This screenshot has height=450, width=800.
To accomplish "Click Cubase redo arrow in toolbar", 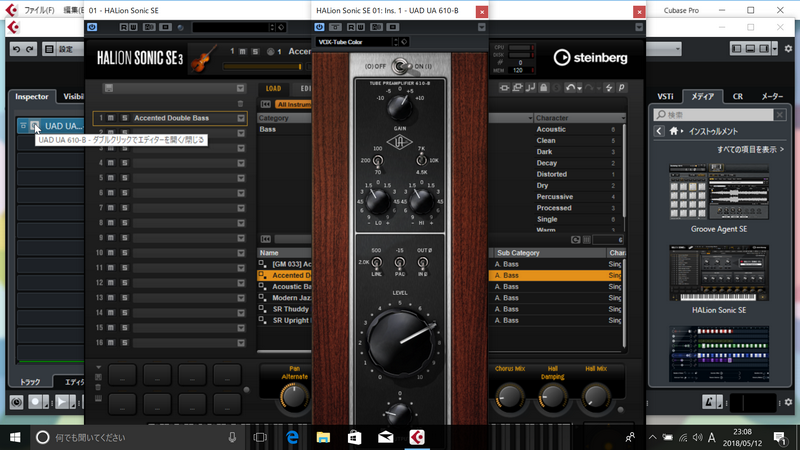I will point(30,49).
